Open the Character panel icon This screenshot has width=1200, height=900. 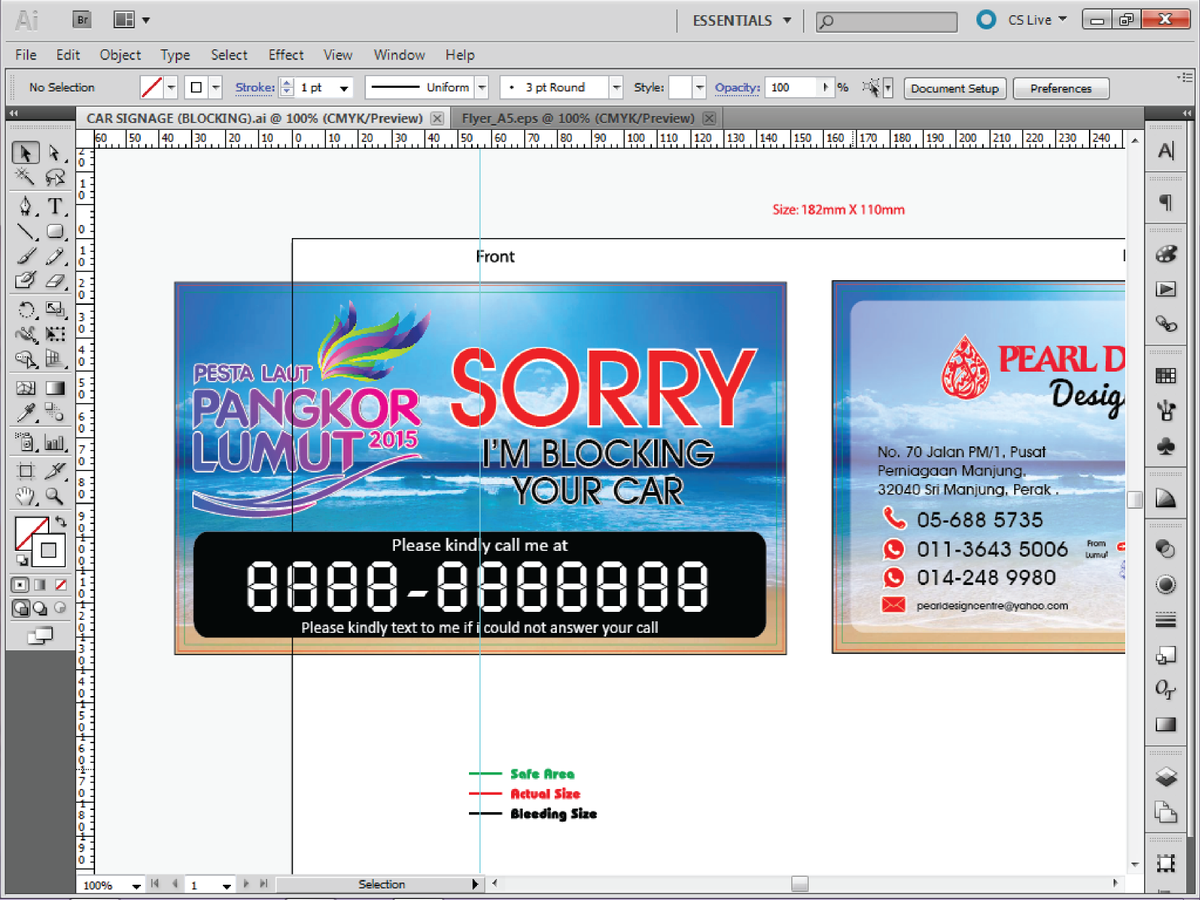coord(1166,152)
